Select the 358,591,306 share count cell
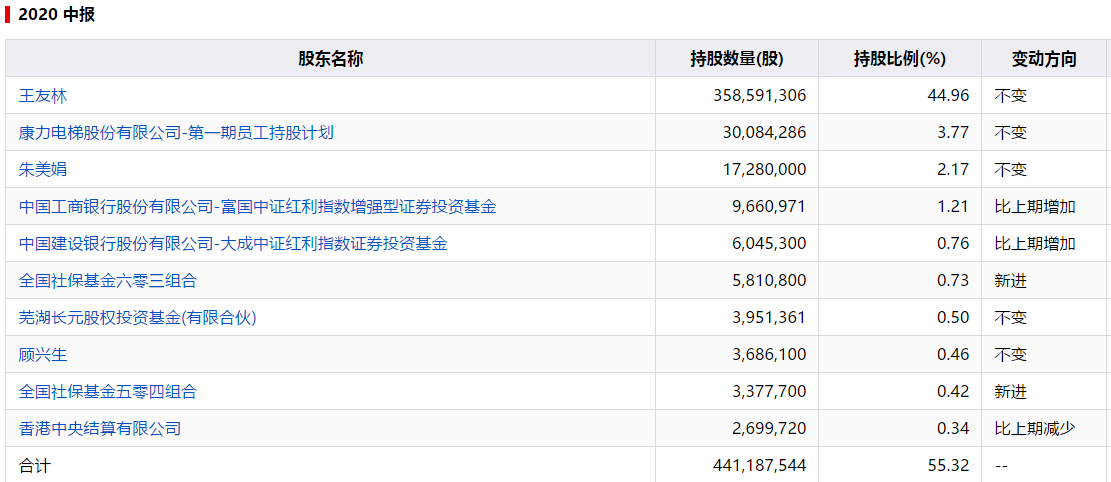 [x=760, y=96]
